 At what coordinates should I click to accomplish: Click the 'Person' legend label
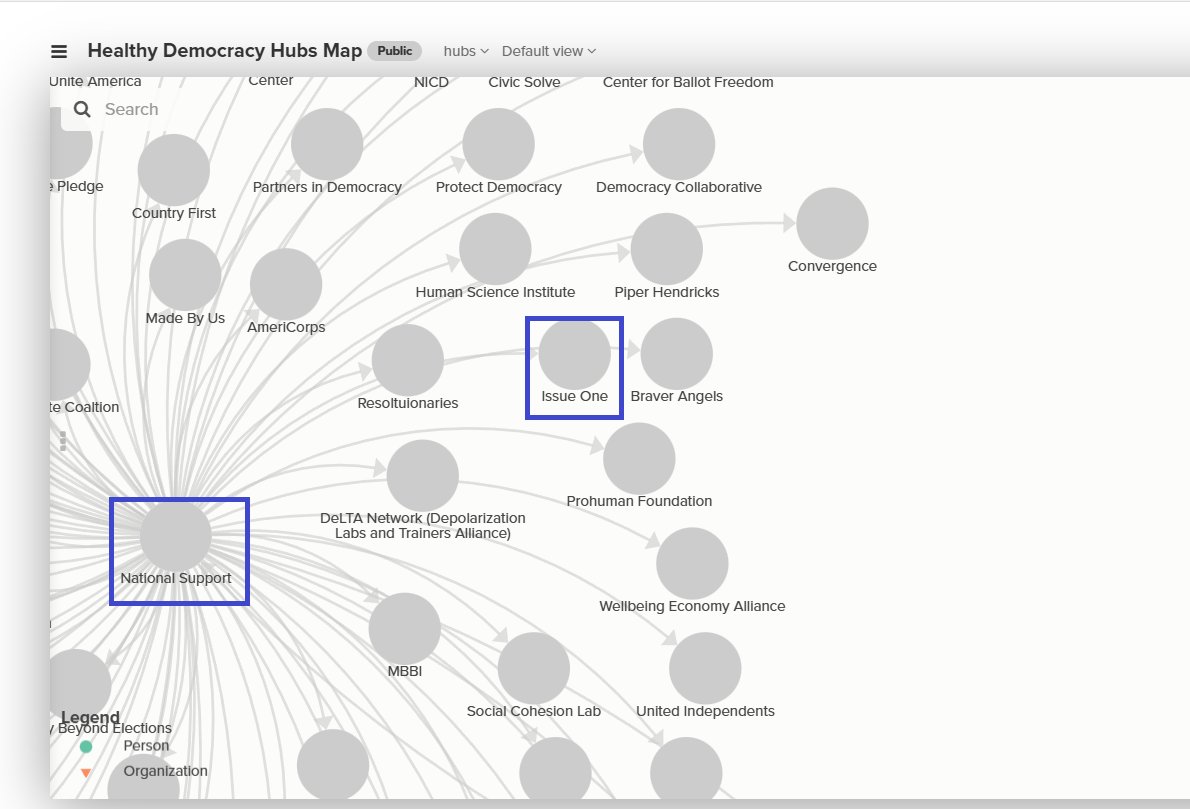click(x=146, y=746)
